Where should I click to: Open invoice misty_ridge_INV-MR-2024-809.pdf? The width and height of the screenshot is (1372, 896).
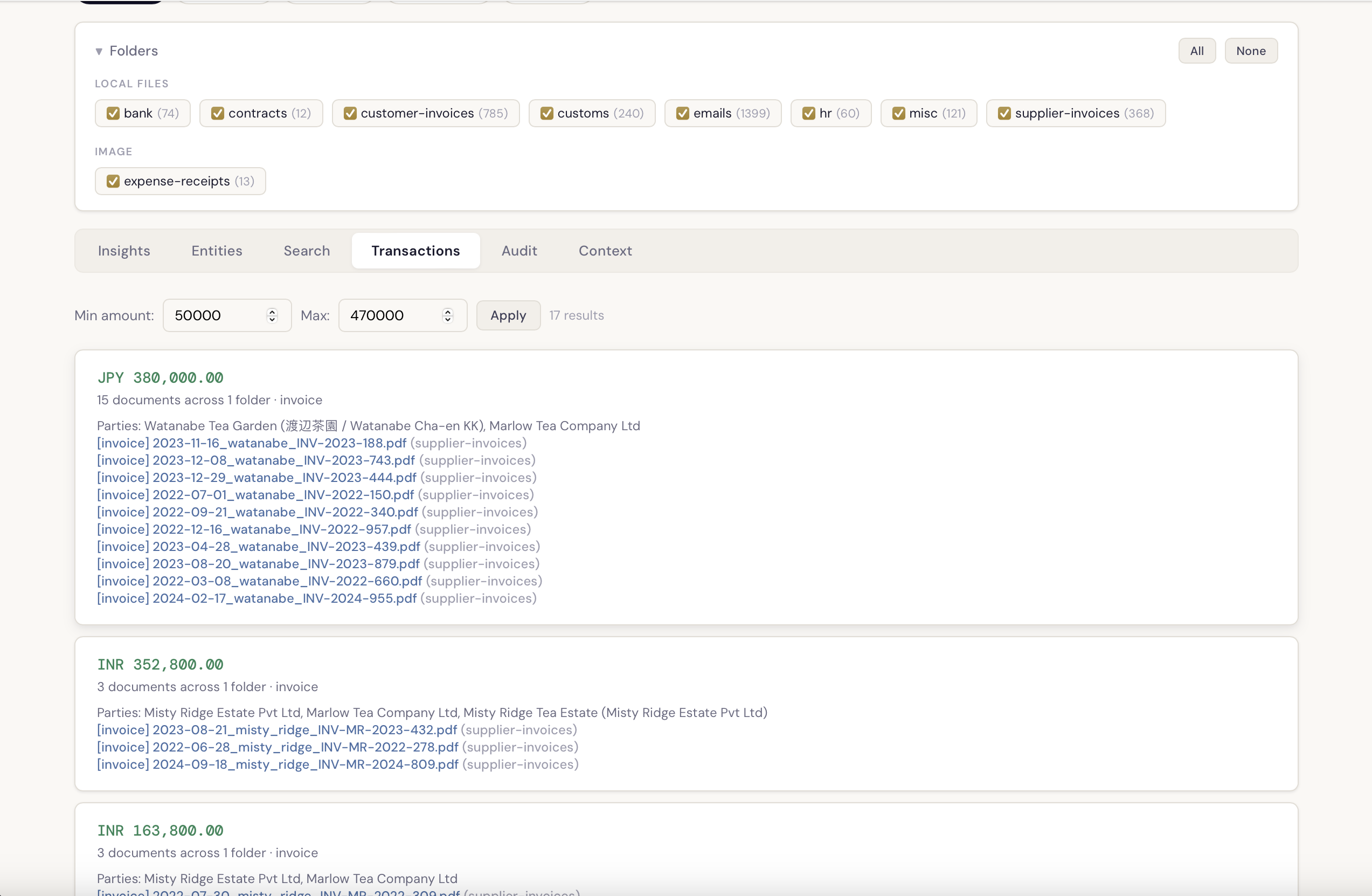click(x=278, y=764)
